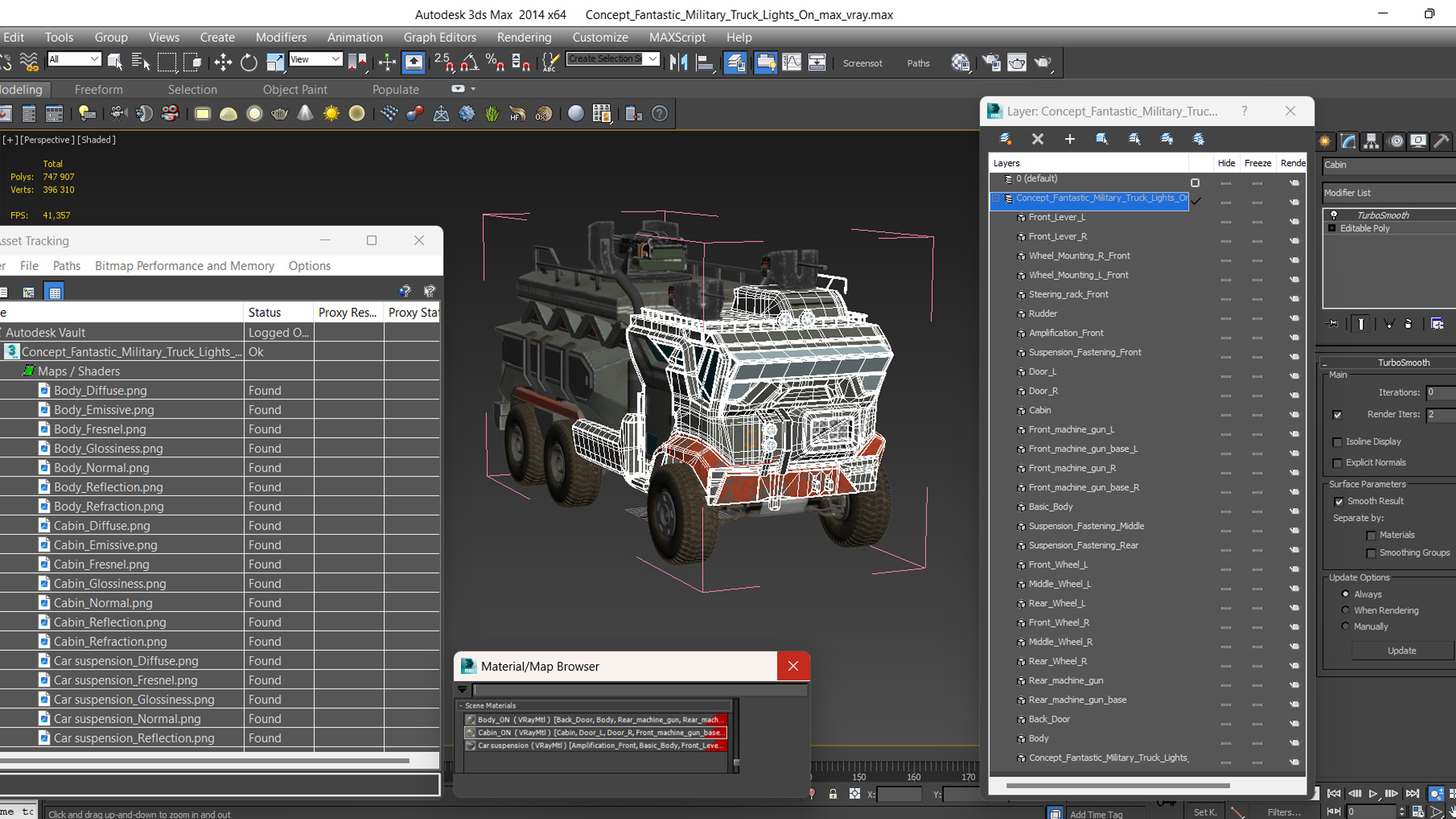Click the Render teapot icon
This screenshot has height=819, width=1456.
tap(1043, 63)
